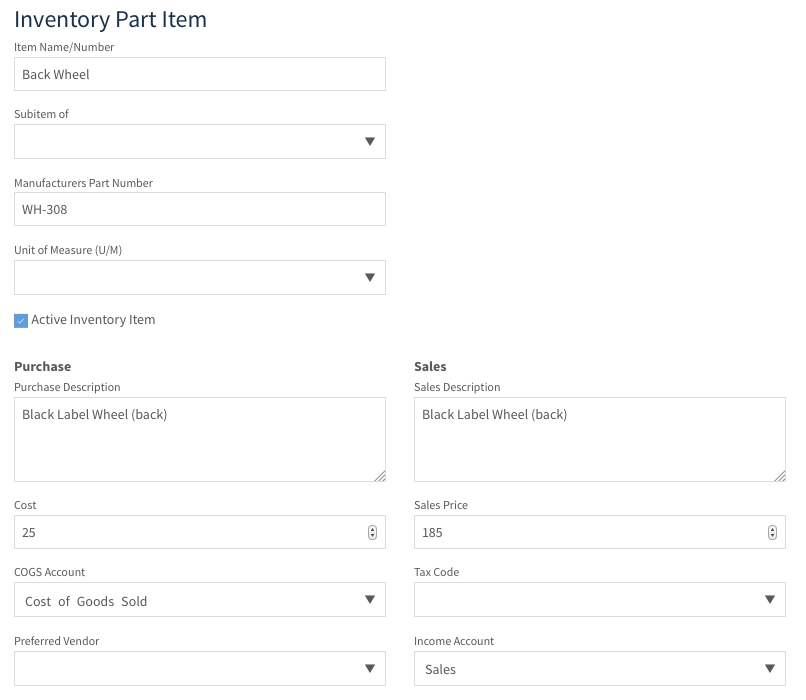This screenshot has width=806, height=700.
Task: Expand the Income Account dropdown arrow
Action: [x=770, y=669]
